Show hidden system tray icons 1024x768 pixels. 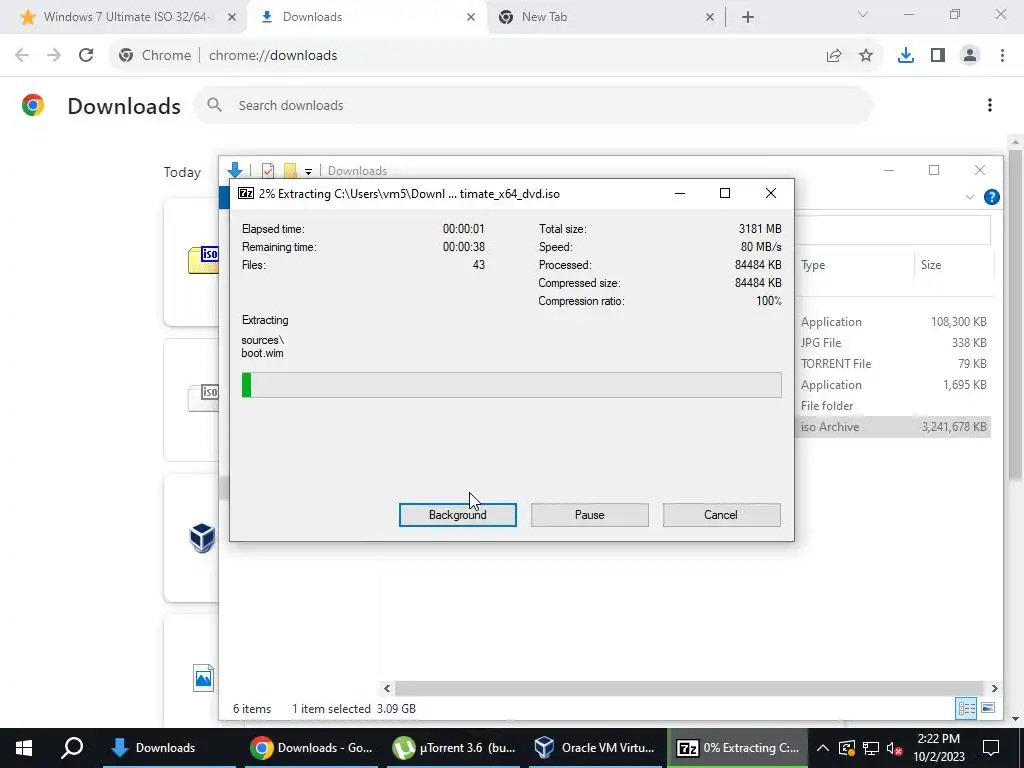pyautogui.click(x=823, y=748)
